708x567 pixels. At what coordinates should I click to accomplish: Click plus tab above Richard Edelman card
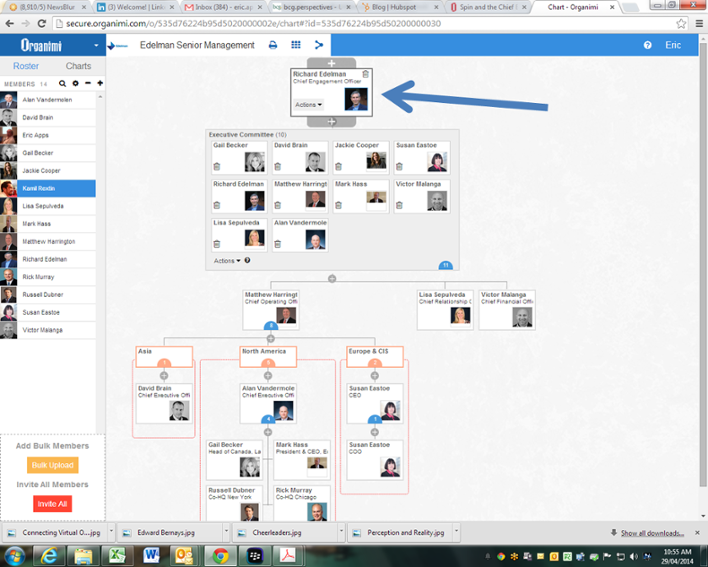(x=331, y=63)
